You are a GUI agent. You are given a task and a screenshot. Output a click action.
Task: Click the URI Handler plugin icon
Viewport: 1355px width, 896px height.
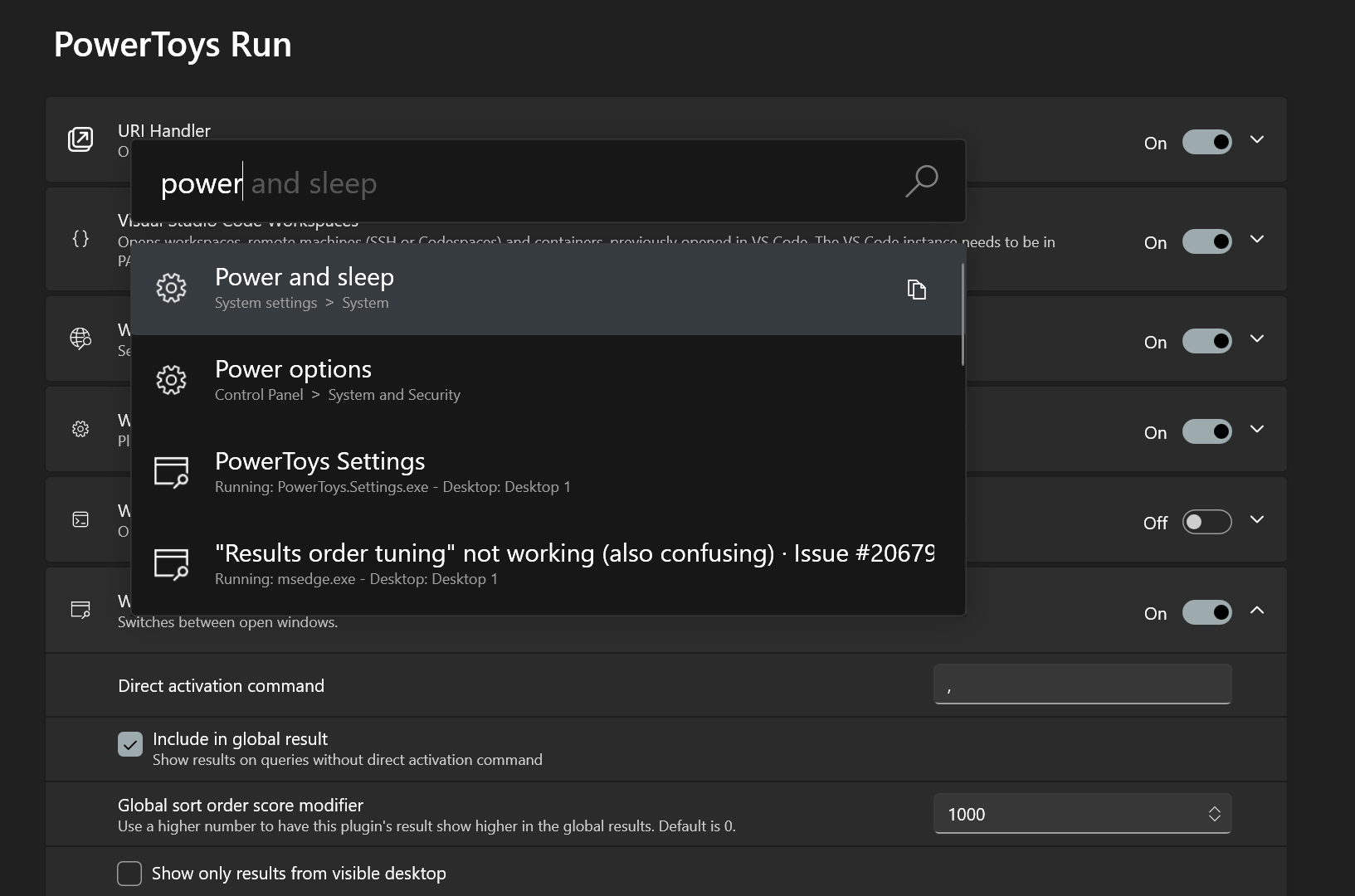[80, 139]
